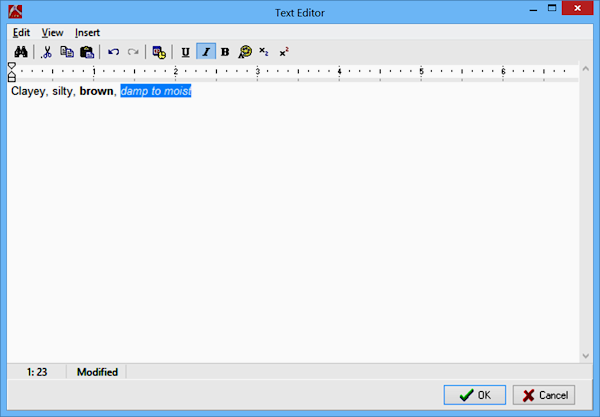
Task: Undo the last edit
Action: coord(113,52)
